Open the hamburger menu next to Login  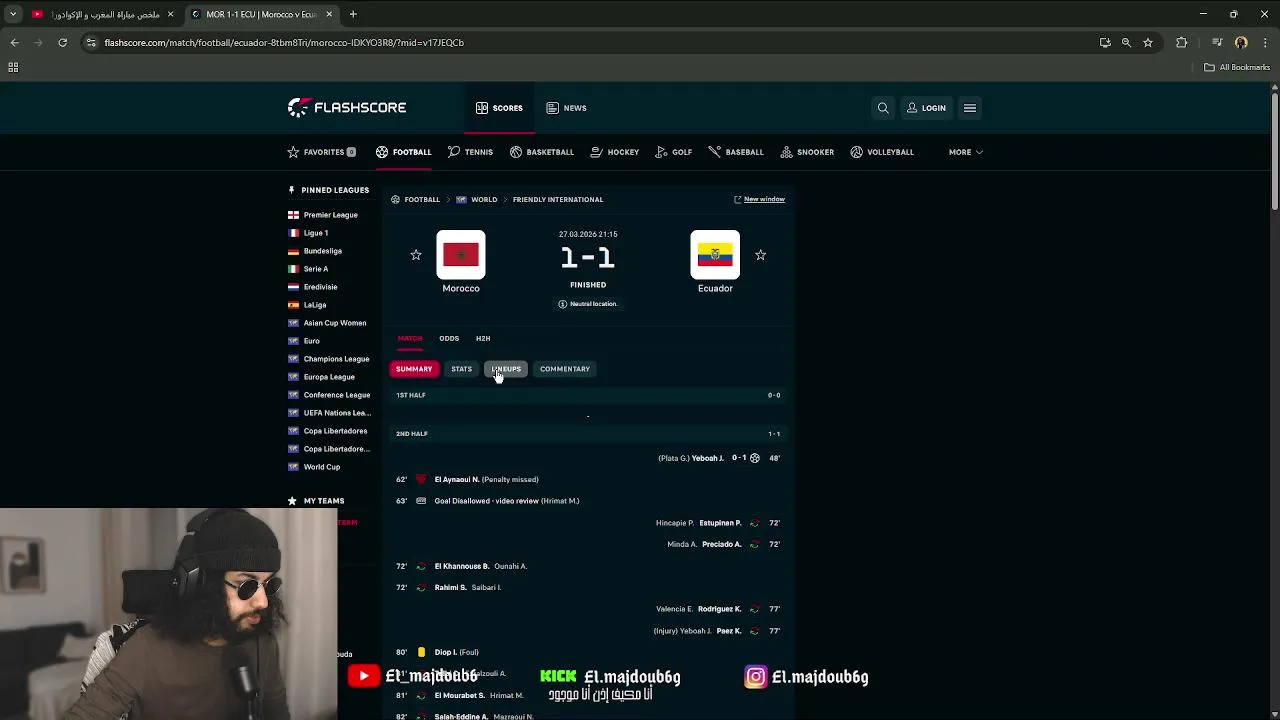coord(970,108)
